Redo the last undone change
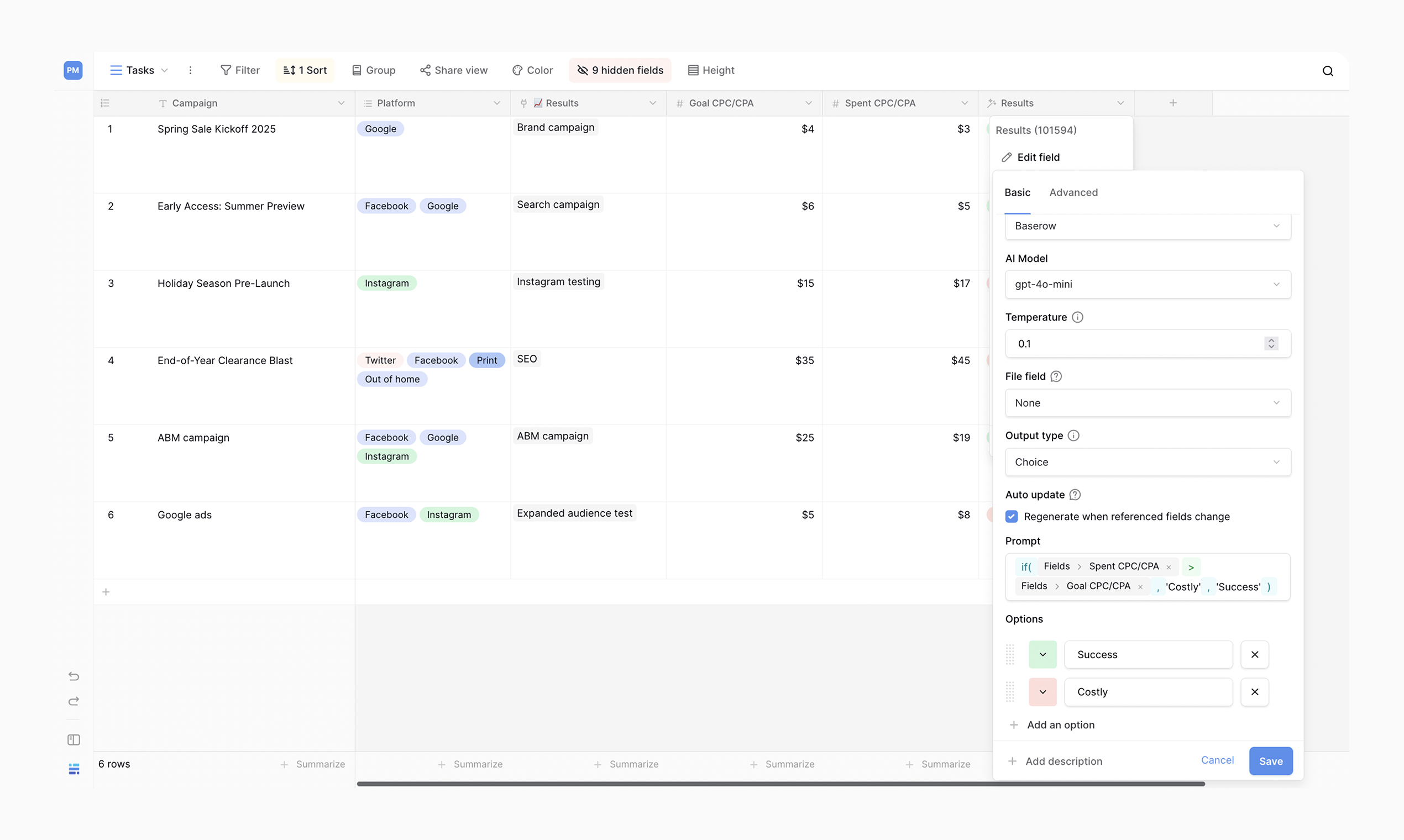This screenshot has height=840, width=1404. click(x=74, y=701)
